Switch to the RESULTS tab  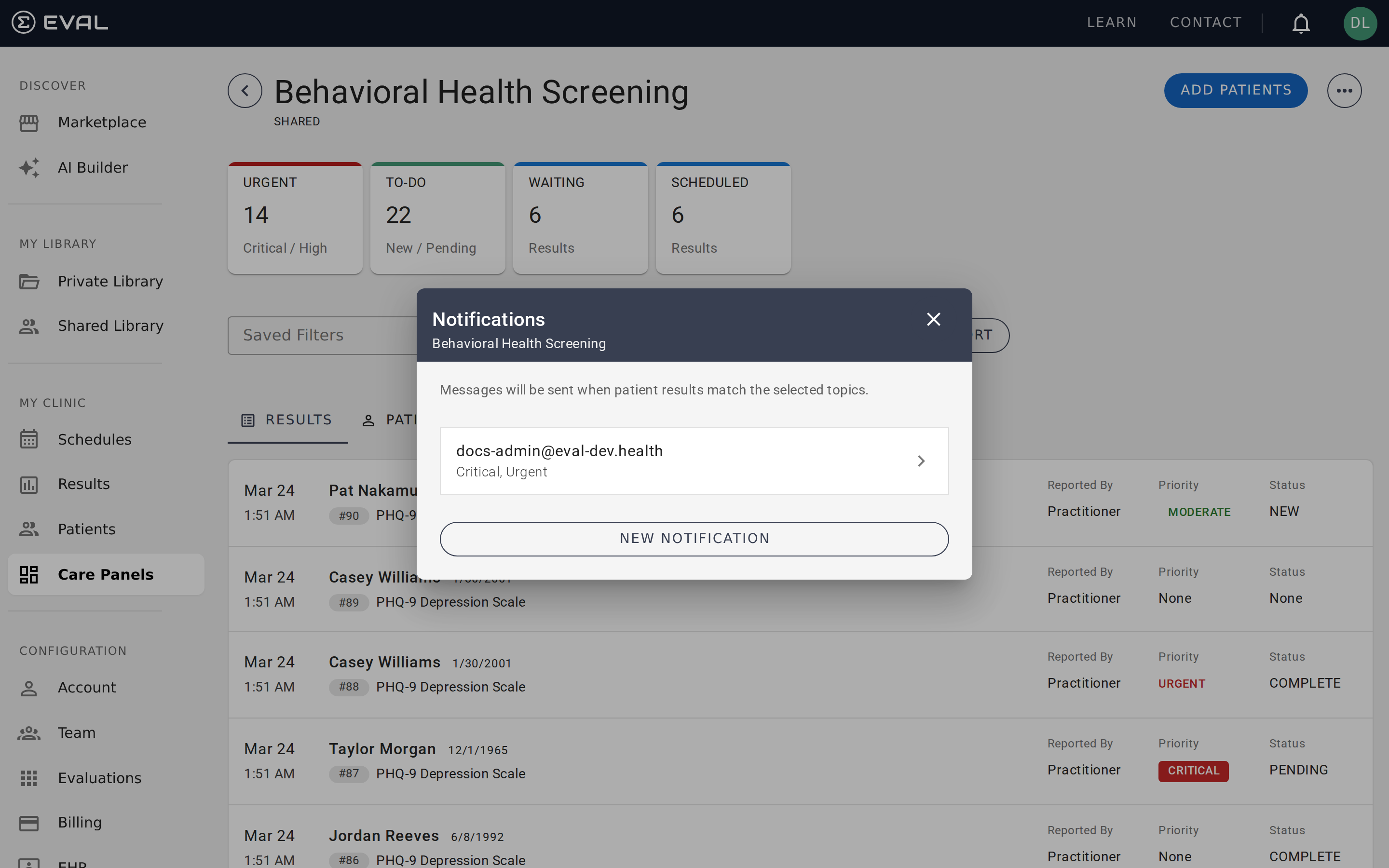pyautogui.click(x=287, y=419)
